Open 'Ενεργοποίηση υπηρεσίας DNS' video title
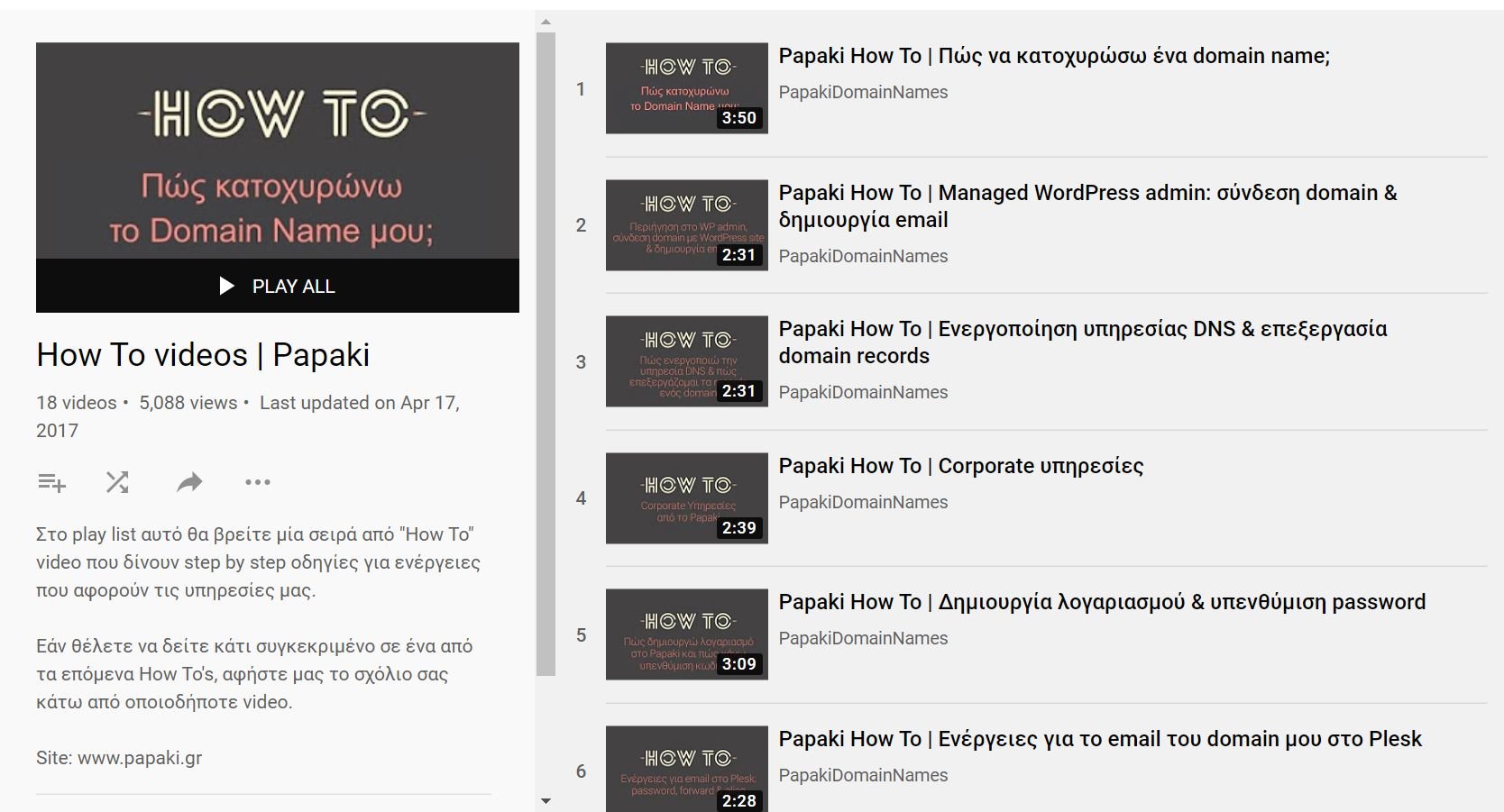 [1083, 342]
